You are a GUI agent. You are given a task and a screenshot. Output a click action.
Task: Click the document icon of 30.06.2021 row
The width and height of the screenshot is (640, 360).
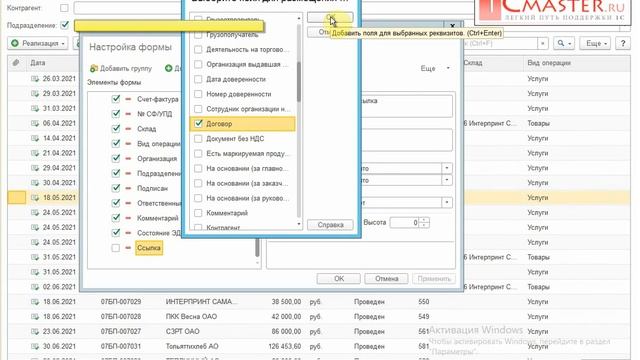click(x=35, y=347)
